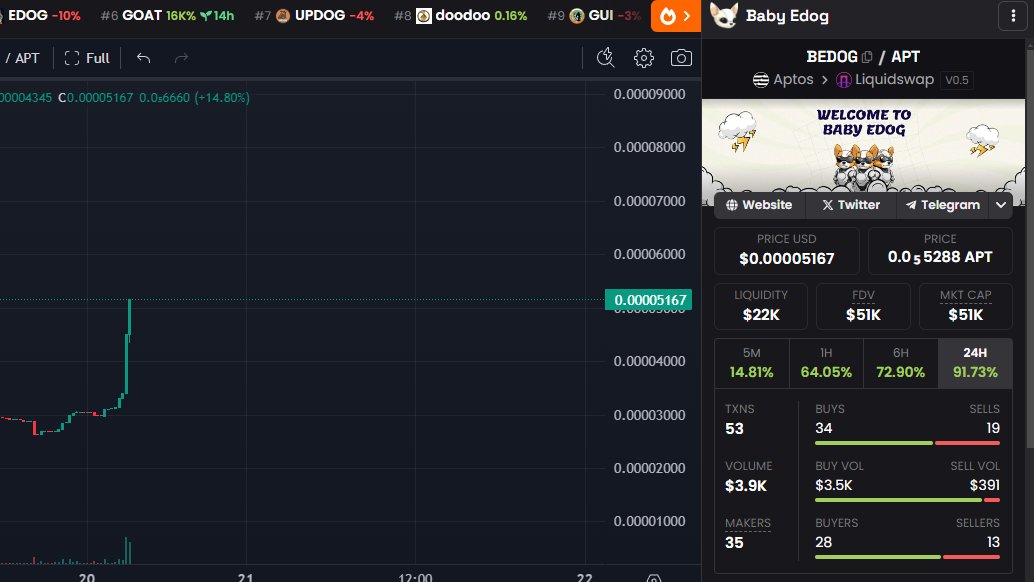Screen dimensions: 1034x582
Task: Select the 1H timeframe tab
Action: [826, 363]
